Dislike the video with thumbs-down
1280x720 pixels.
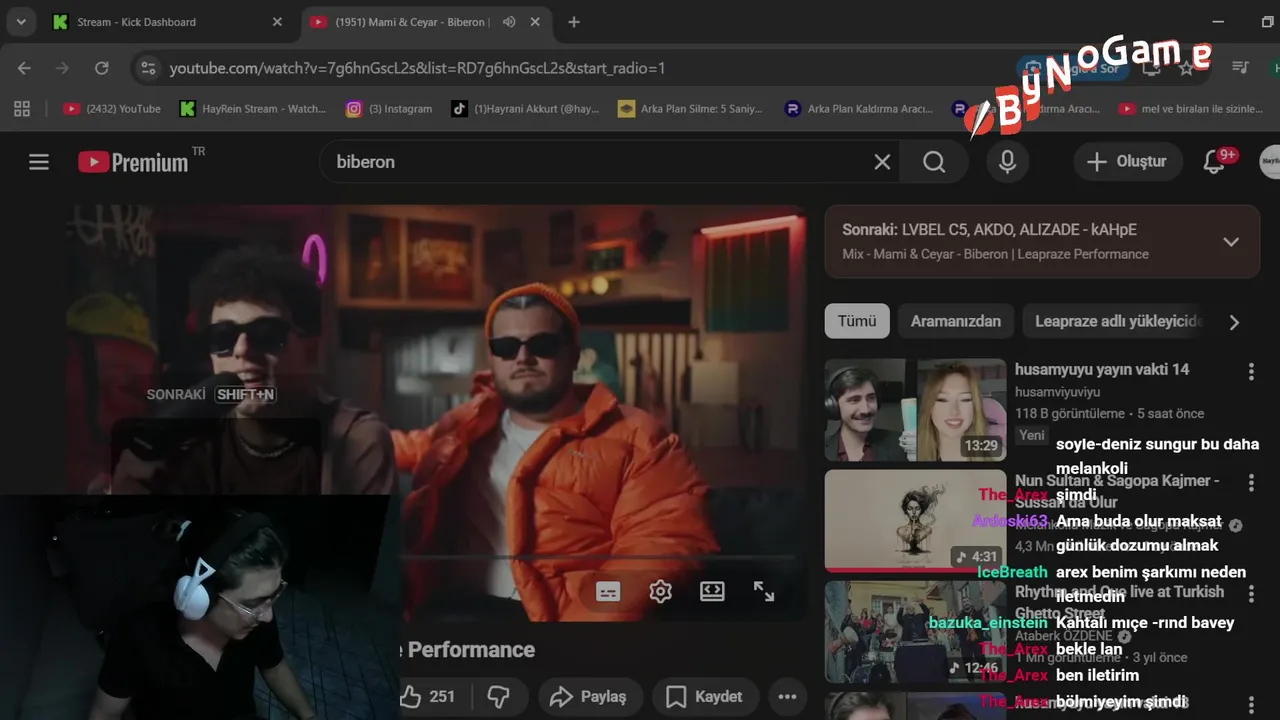[498, 696]
